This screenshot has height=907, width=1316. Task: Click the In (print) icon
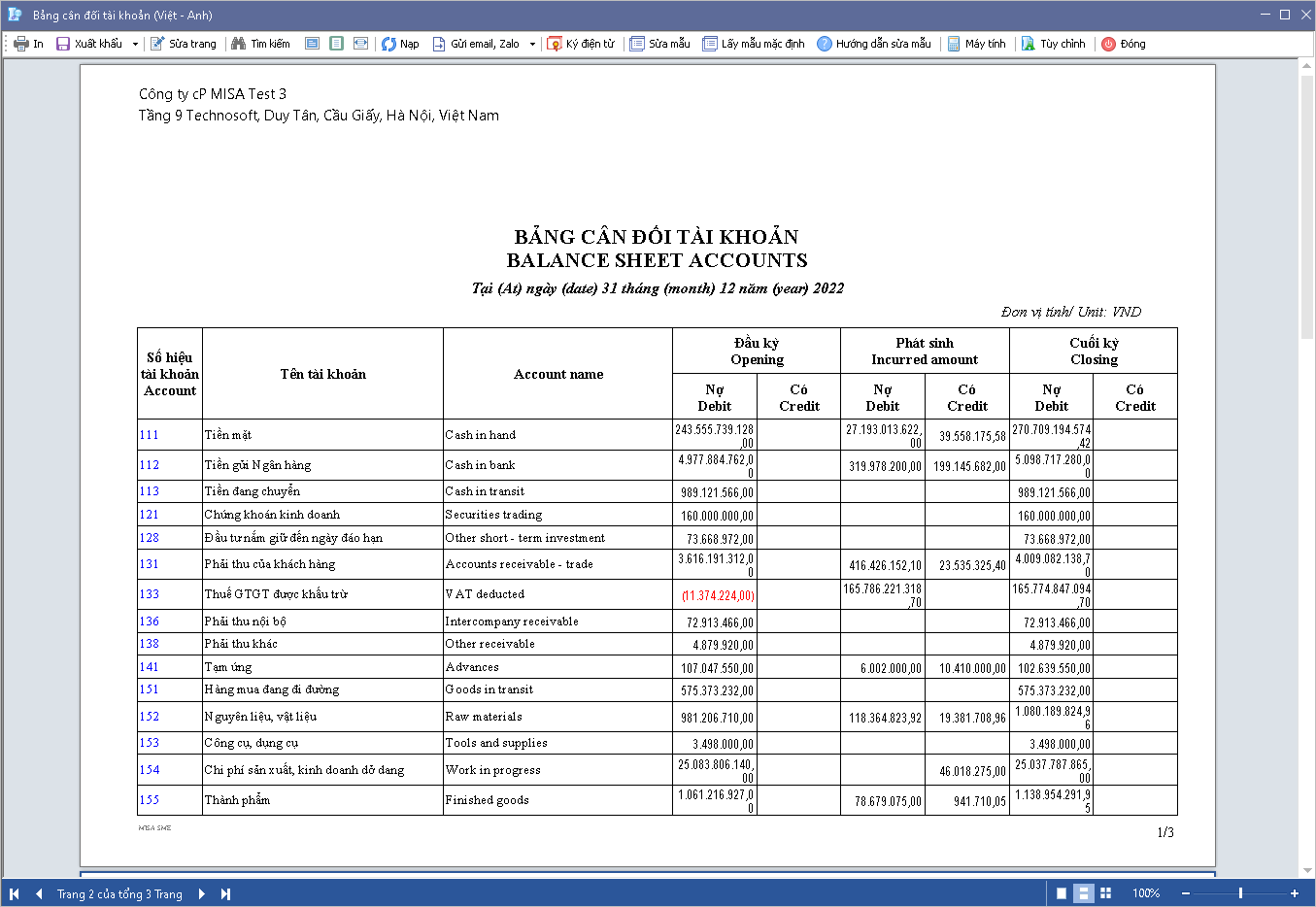click(21, 44)
